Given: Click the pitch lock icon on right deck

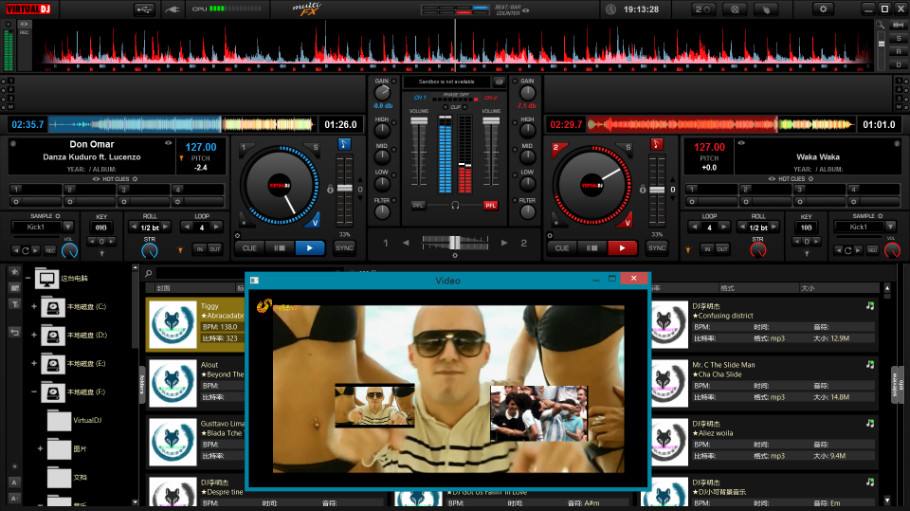Looking at the screenshot, I should tap(642, 189).
